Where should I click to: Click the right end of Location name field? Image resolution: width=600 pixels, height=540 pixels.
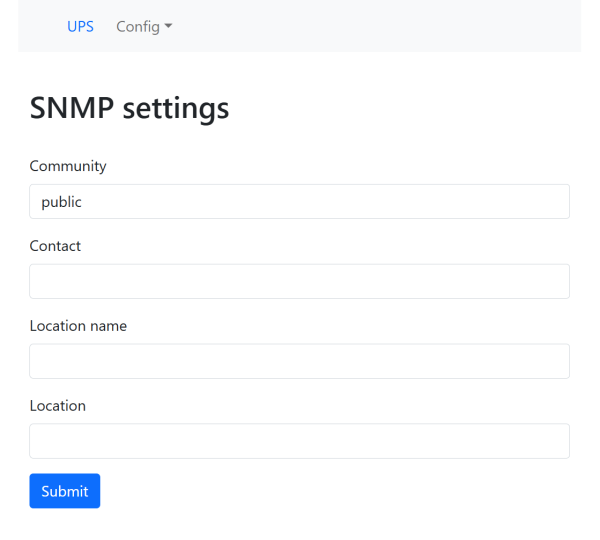(555, 361)
